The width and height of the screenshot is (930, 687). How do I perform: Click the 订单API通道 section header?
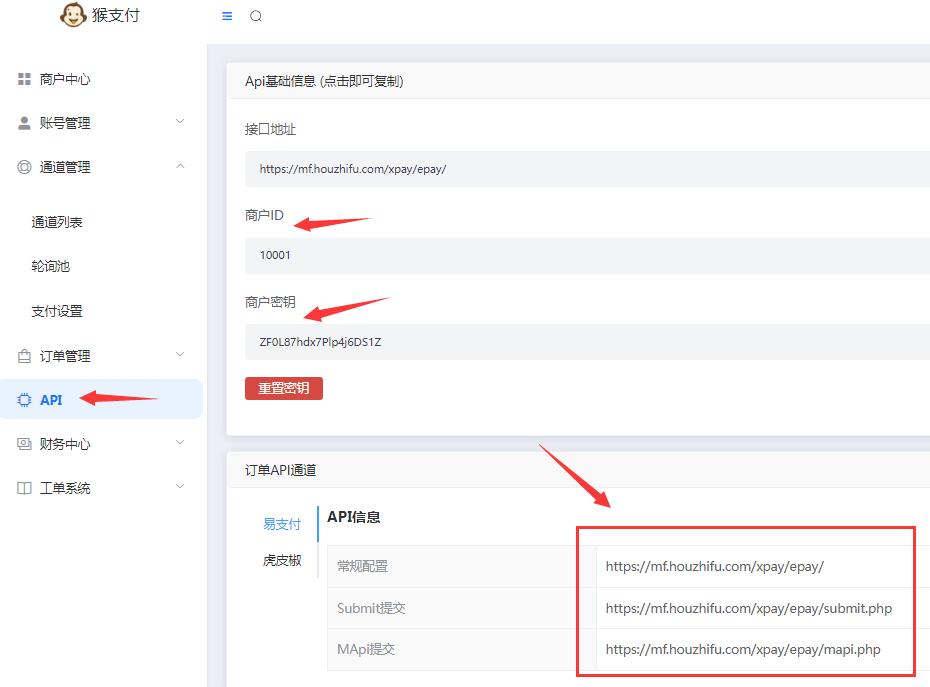tap(281, 470)
